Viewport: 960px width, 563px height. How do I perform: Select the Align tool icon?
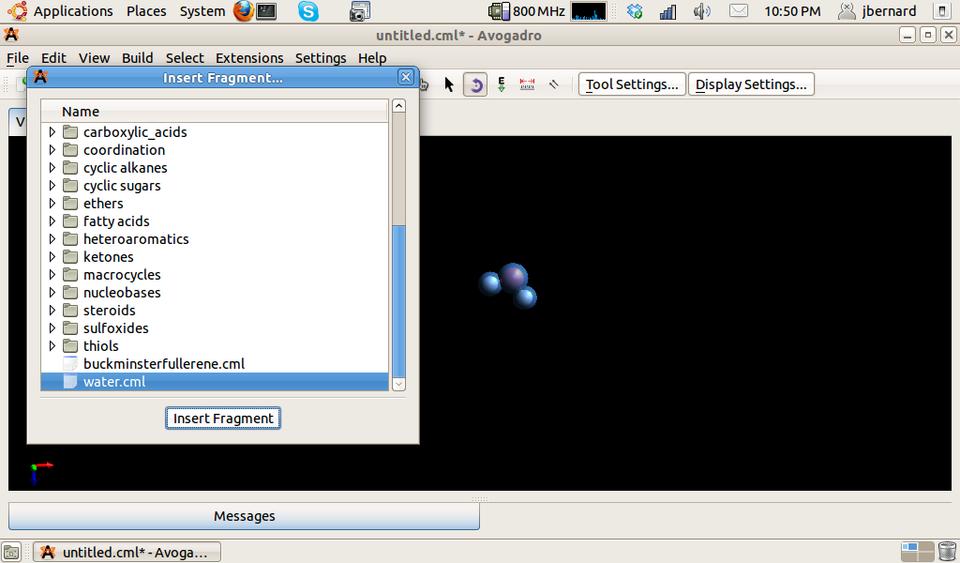pyautogui.click(x=553, y=85)
